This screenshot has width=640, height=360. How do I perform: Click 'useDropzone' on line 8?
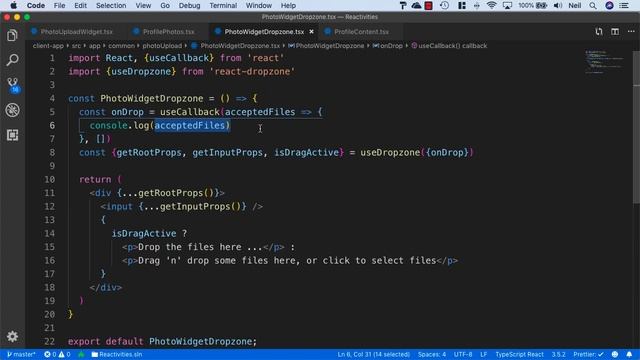coord(390,152)
